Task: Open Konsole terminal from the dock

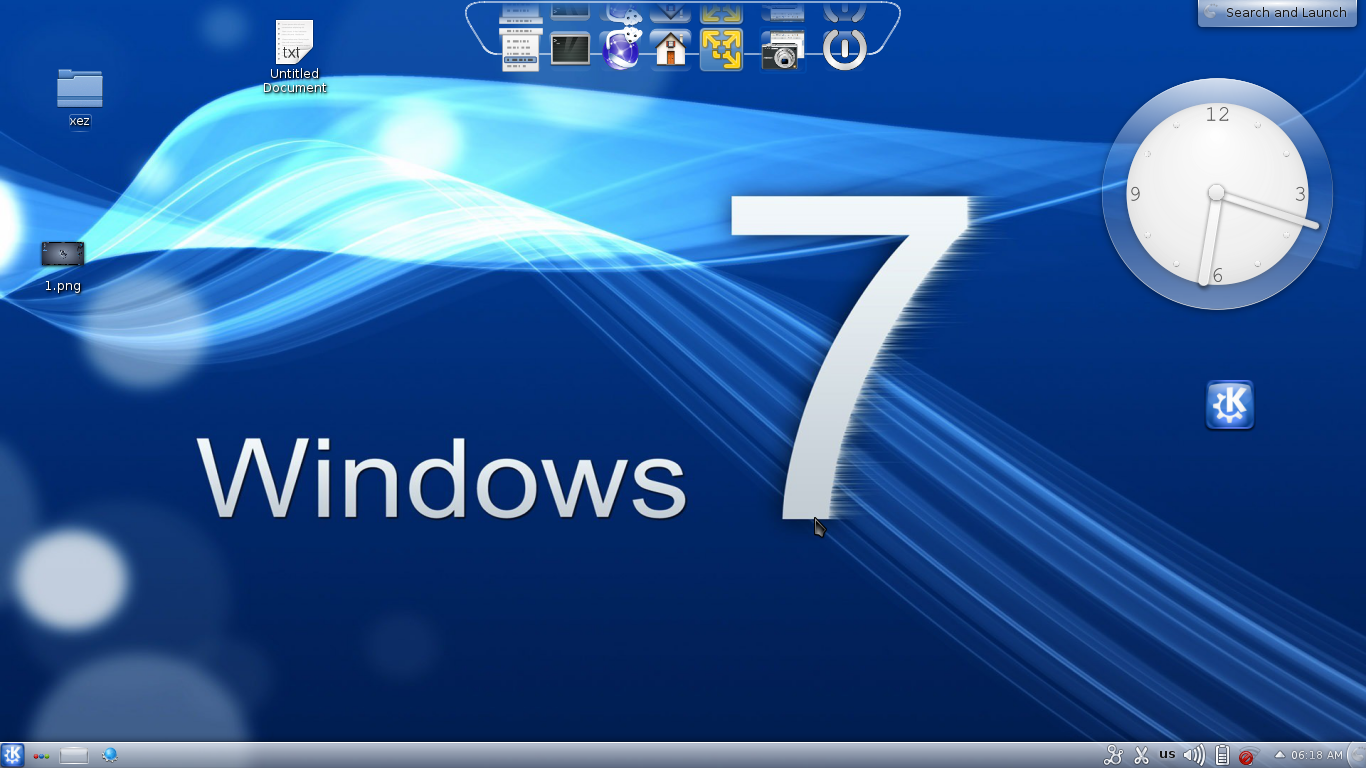Action: [570, 48]
